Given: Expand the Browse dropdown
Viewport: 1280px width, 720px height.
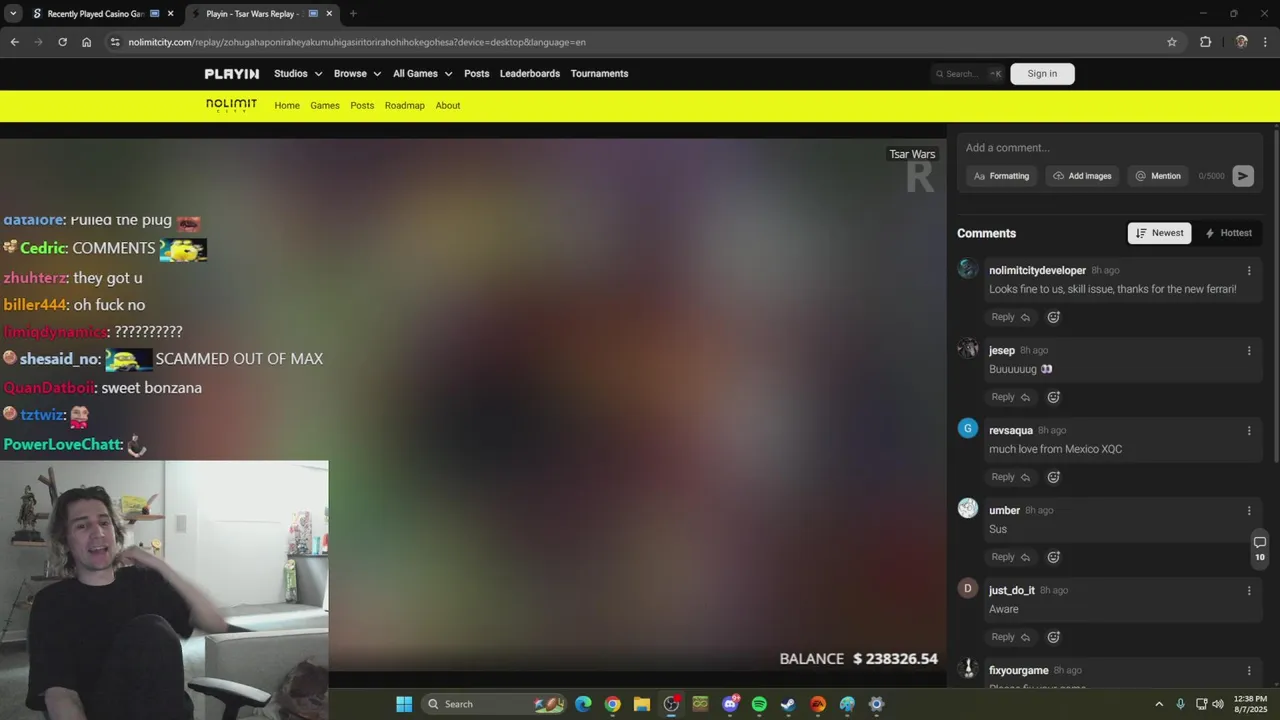Looking at the screenshot, I should [357, 74].
